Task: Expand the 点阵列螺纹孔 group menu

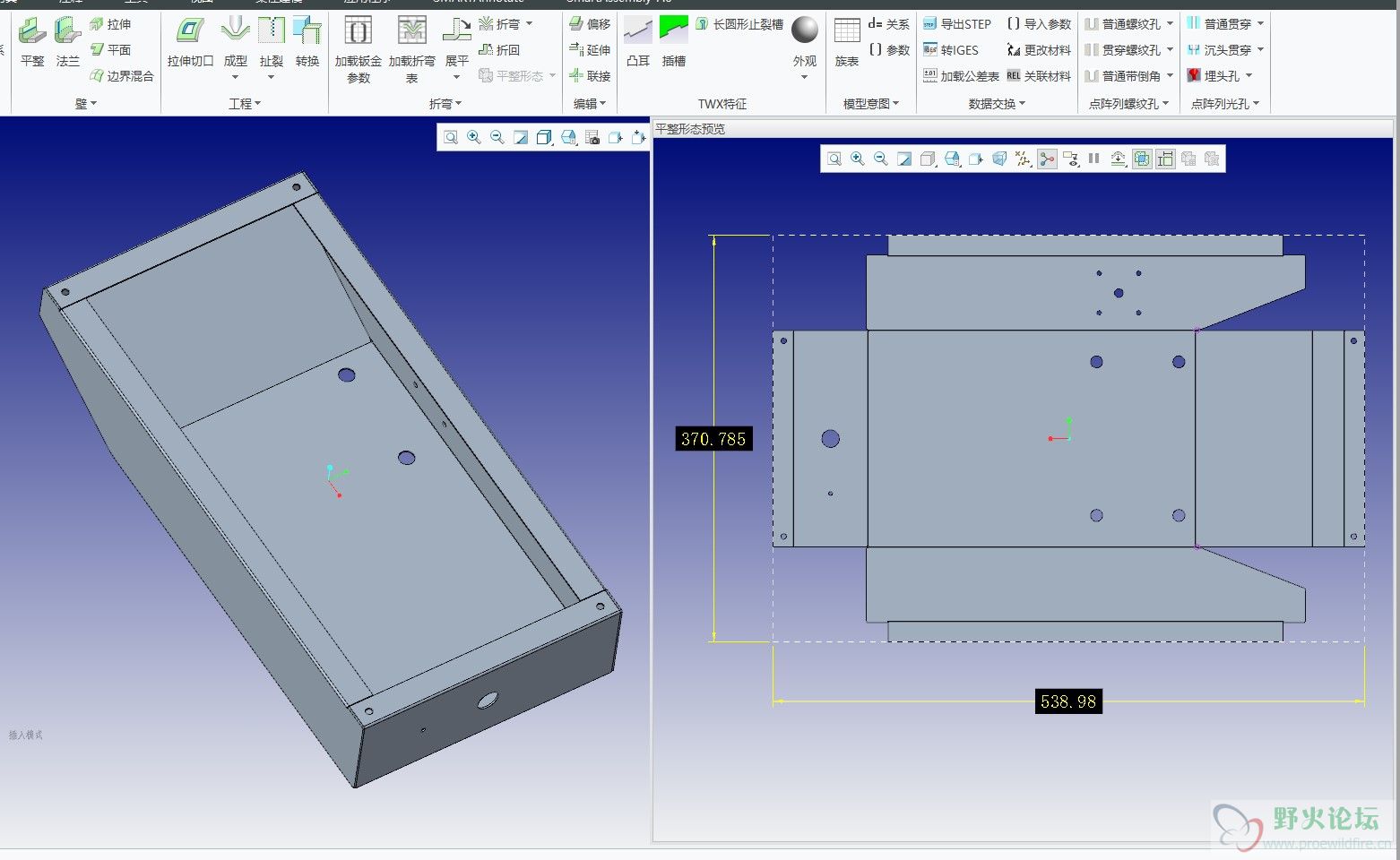Action: click(1129, 104)
